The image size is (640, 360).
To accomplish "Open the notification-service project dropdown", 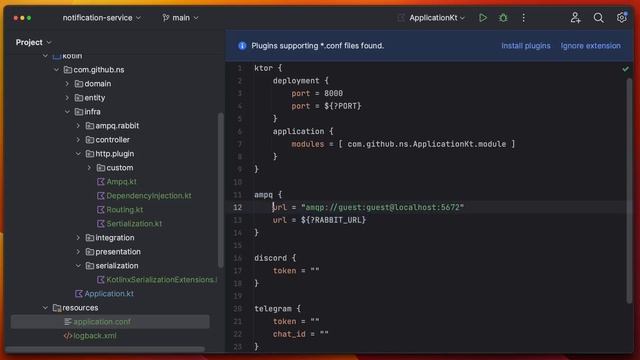I will coord(102,18).
